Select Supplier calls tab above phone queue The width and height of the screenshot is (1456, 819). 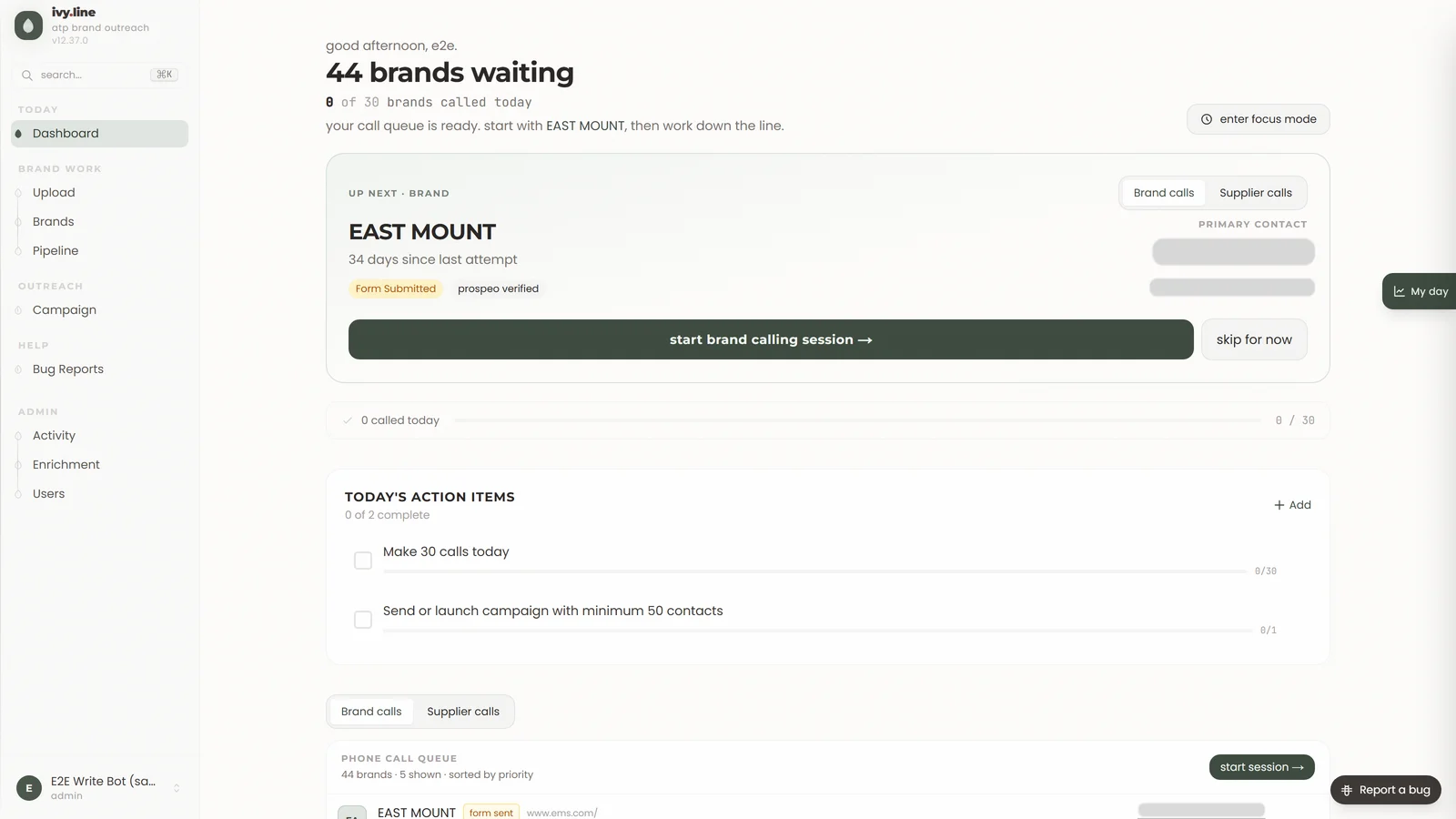coord(463,712)
